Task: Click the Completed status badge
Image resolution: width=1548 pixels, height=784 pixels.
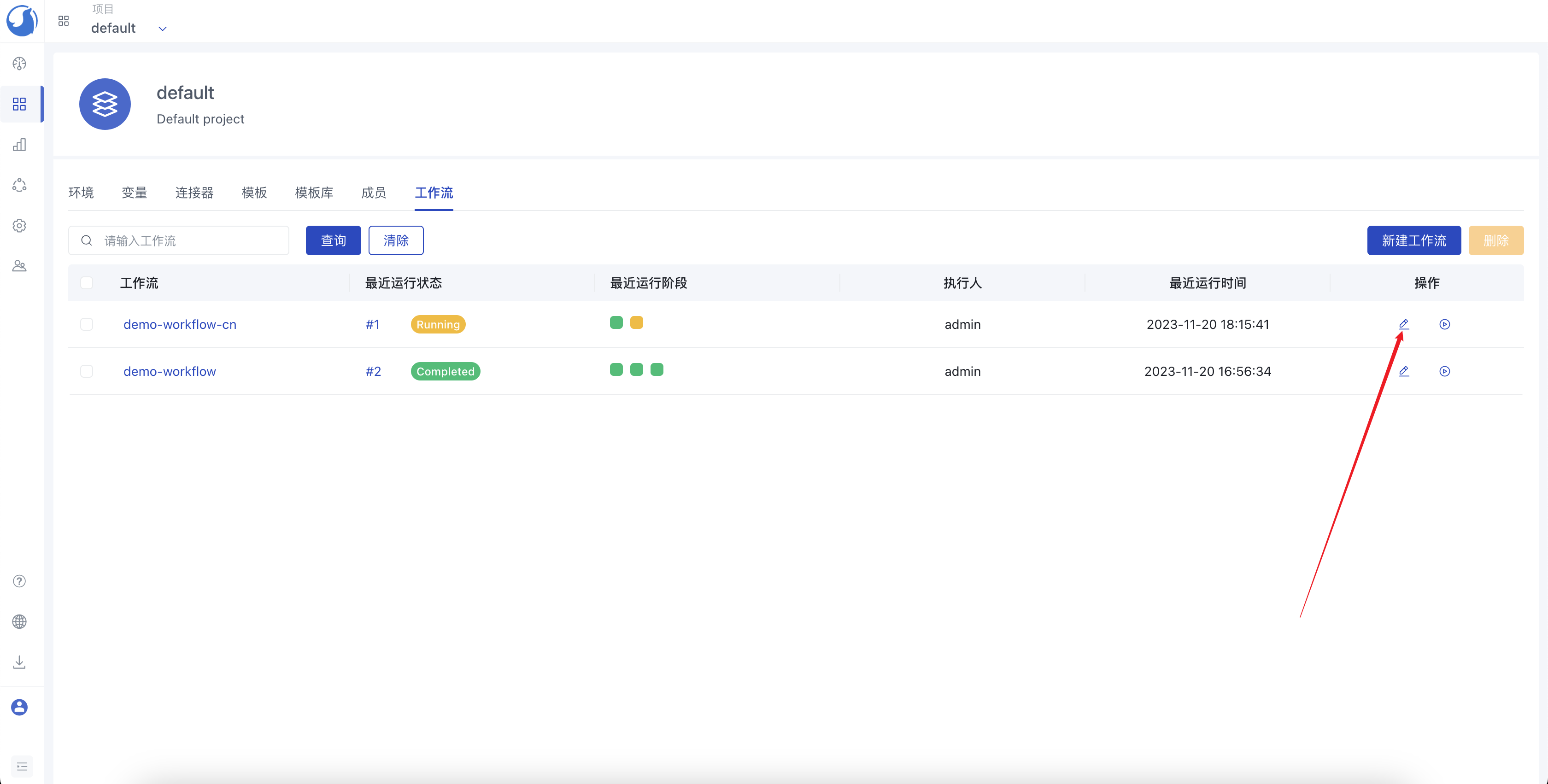Action: [x=446, y=371]
